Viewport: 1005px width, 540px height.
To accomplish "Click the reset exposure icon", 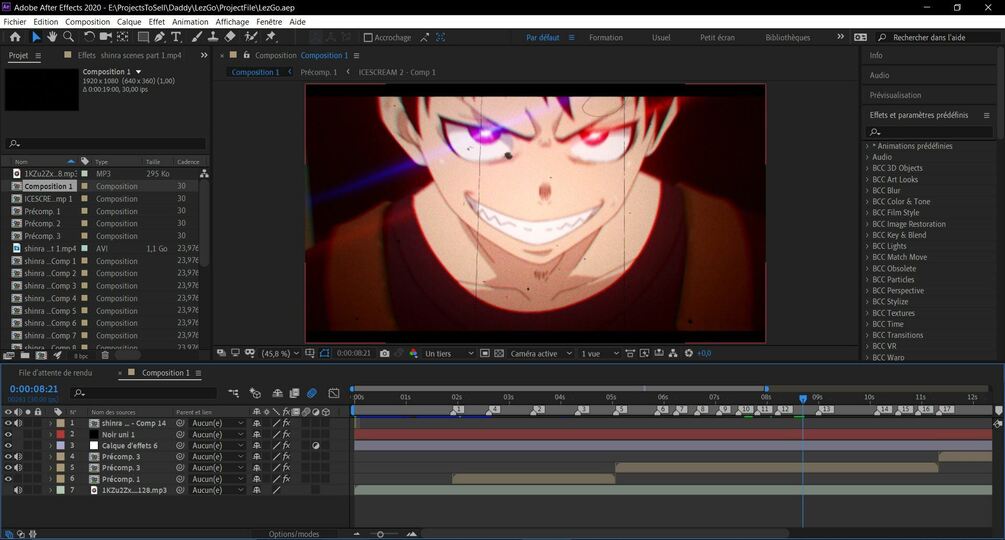I will (689, 353).
